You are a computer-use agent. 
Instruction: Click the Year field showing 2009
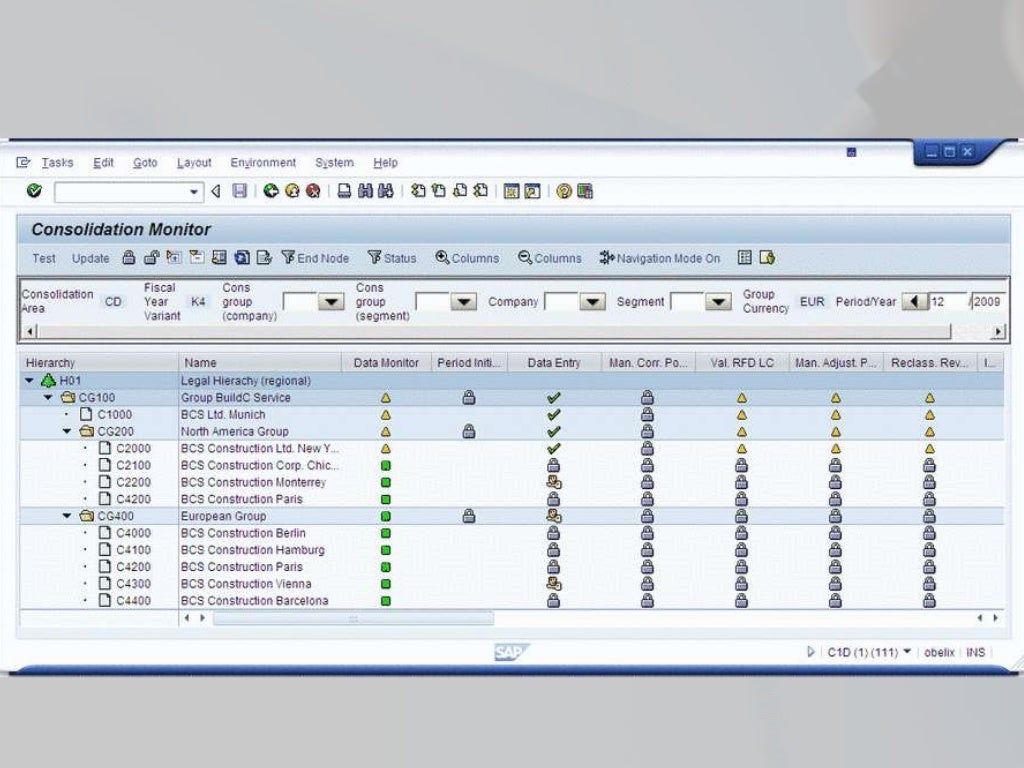(x=987, y=302)
